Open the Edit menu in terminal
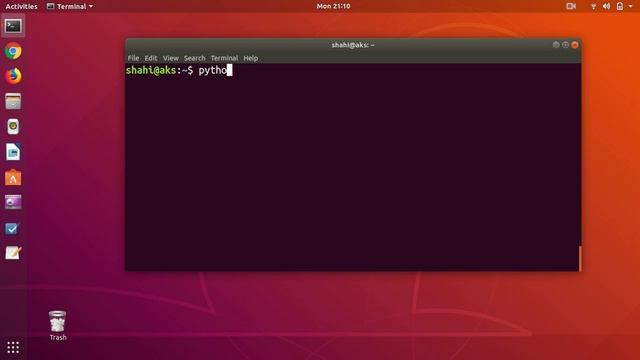This screenshot has width=640, height=360. pyautogui.click(x=151, y=58)
